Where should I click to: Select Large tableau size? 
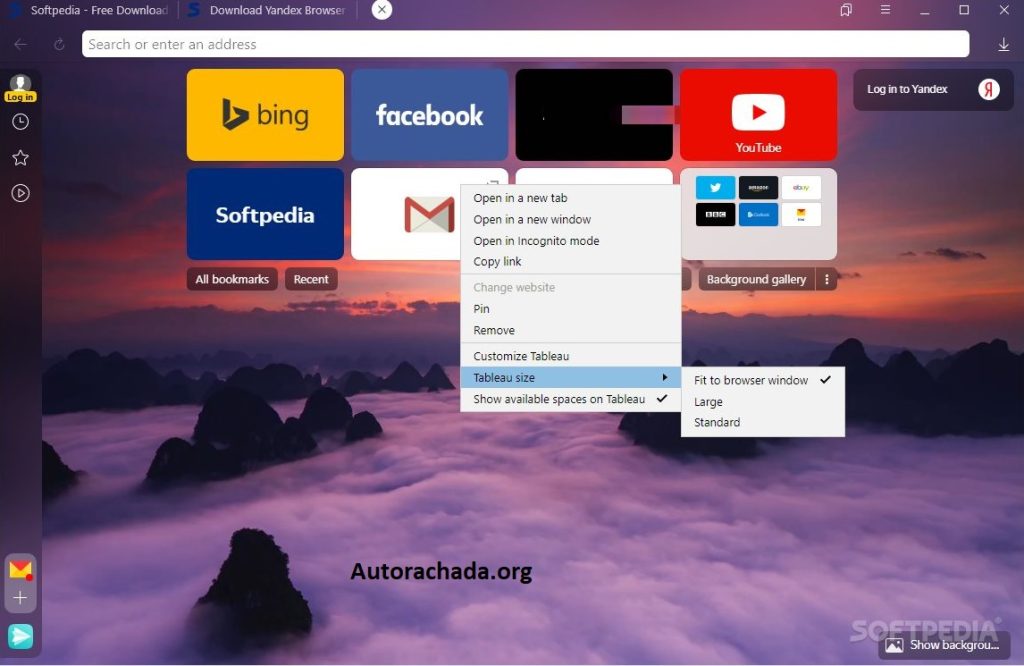point(763,402)
